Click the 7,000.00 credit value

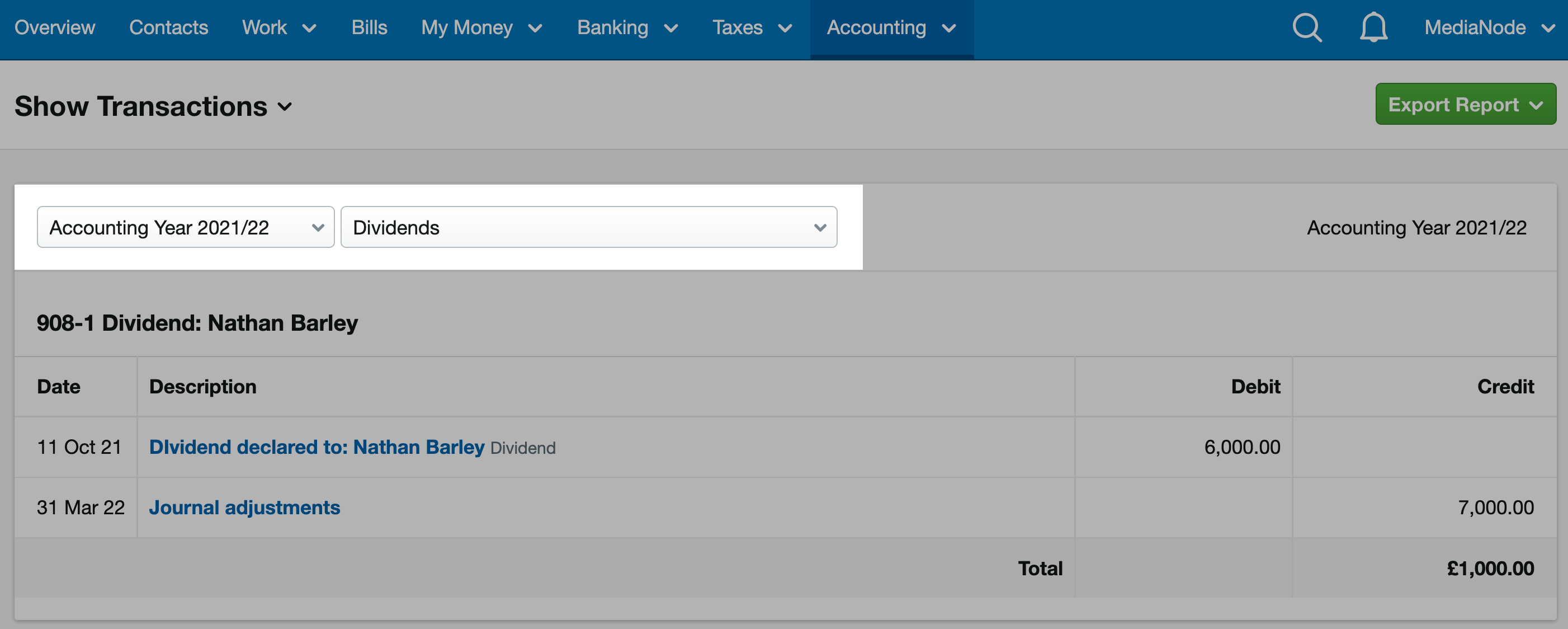click(x=1495, y=507)
